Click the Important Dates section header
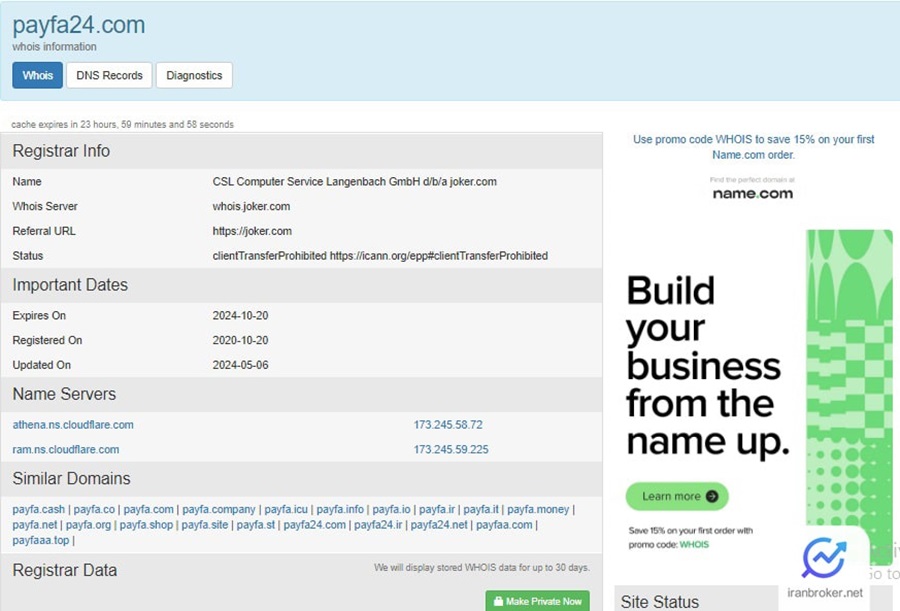The height and width of the screenshot is (611, 900). (x=70, y=285)
